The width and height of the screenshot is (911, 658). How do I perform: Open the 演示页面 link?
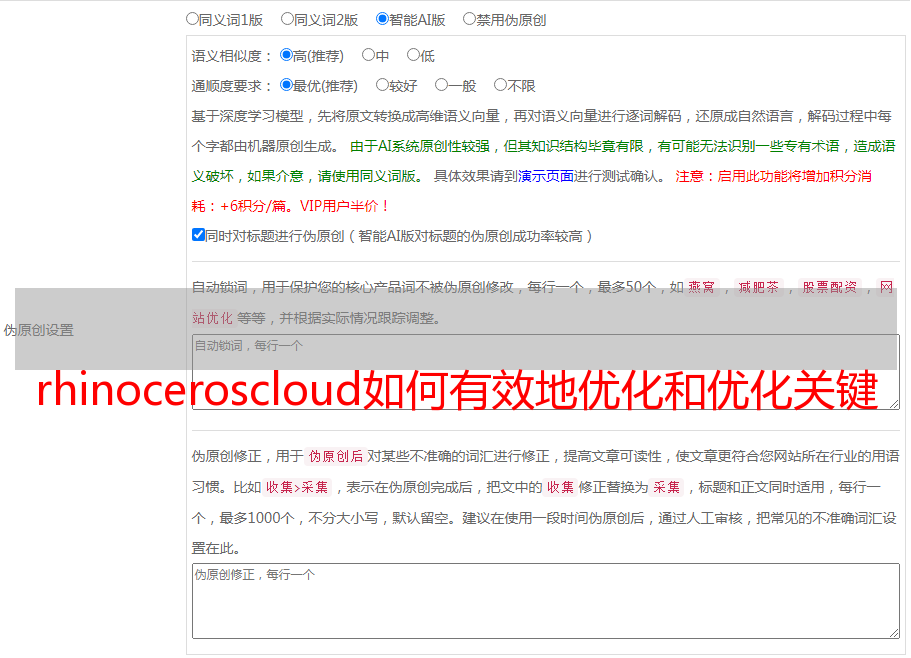546,176
